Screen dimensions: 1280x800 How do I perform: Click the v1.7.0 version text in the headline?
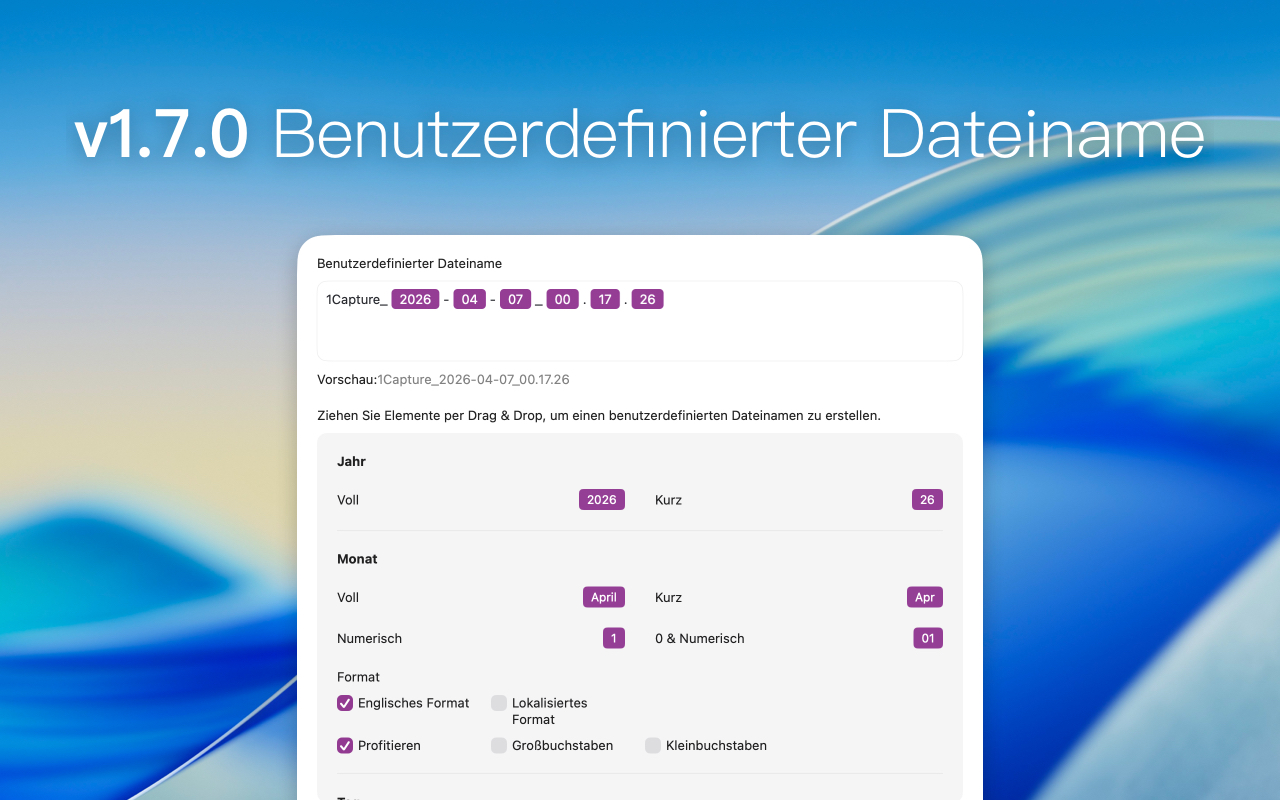(x=161, y=136)
